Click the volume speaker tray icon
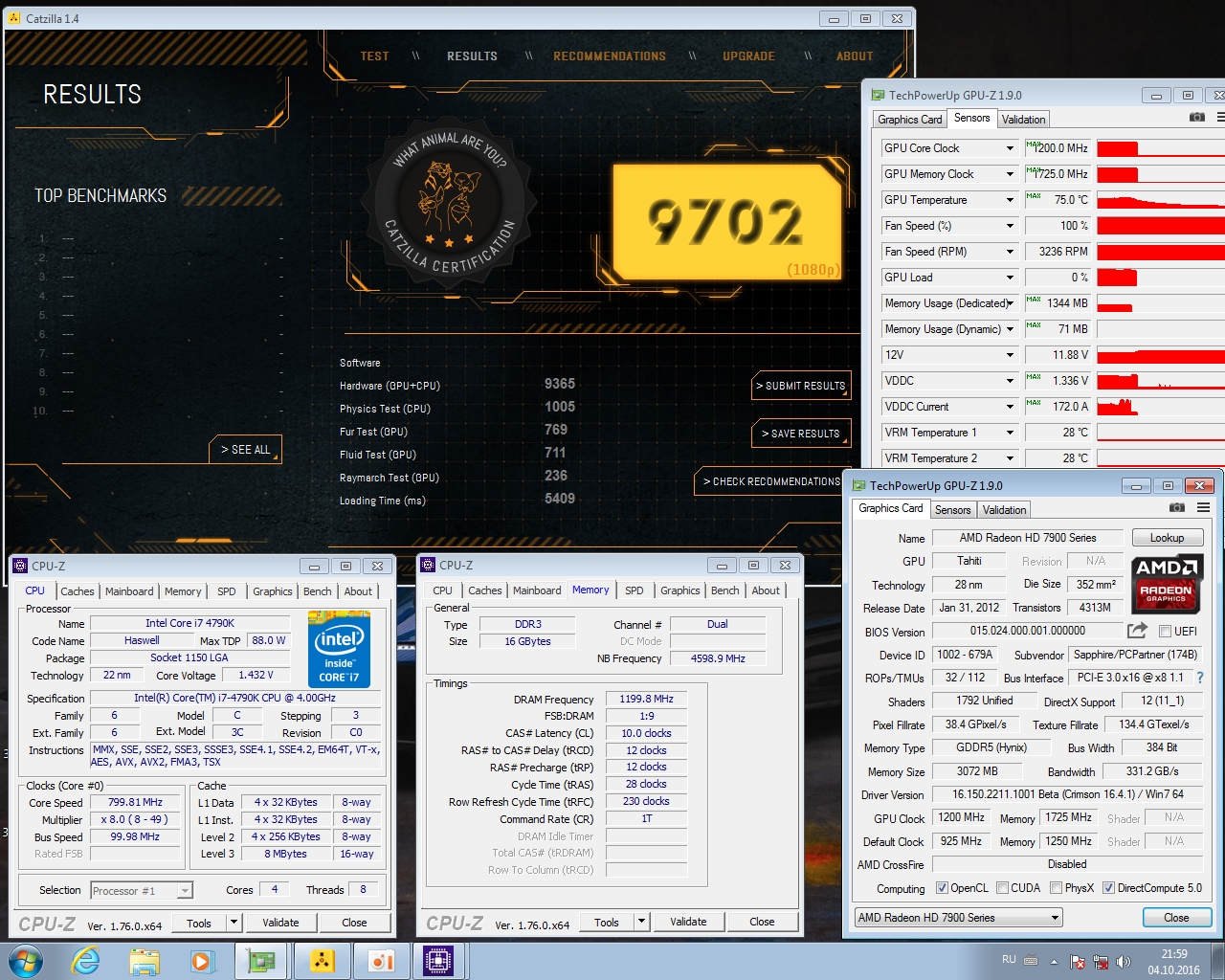Image resolution: width=1225 pixels, height=980 pixels. click(1124, 961)
